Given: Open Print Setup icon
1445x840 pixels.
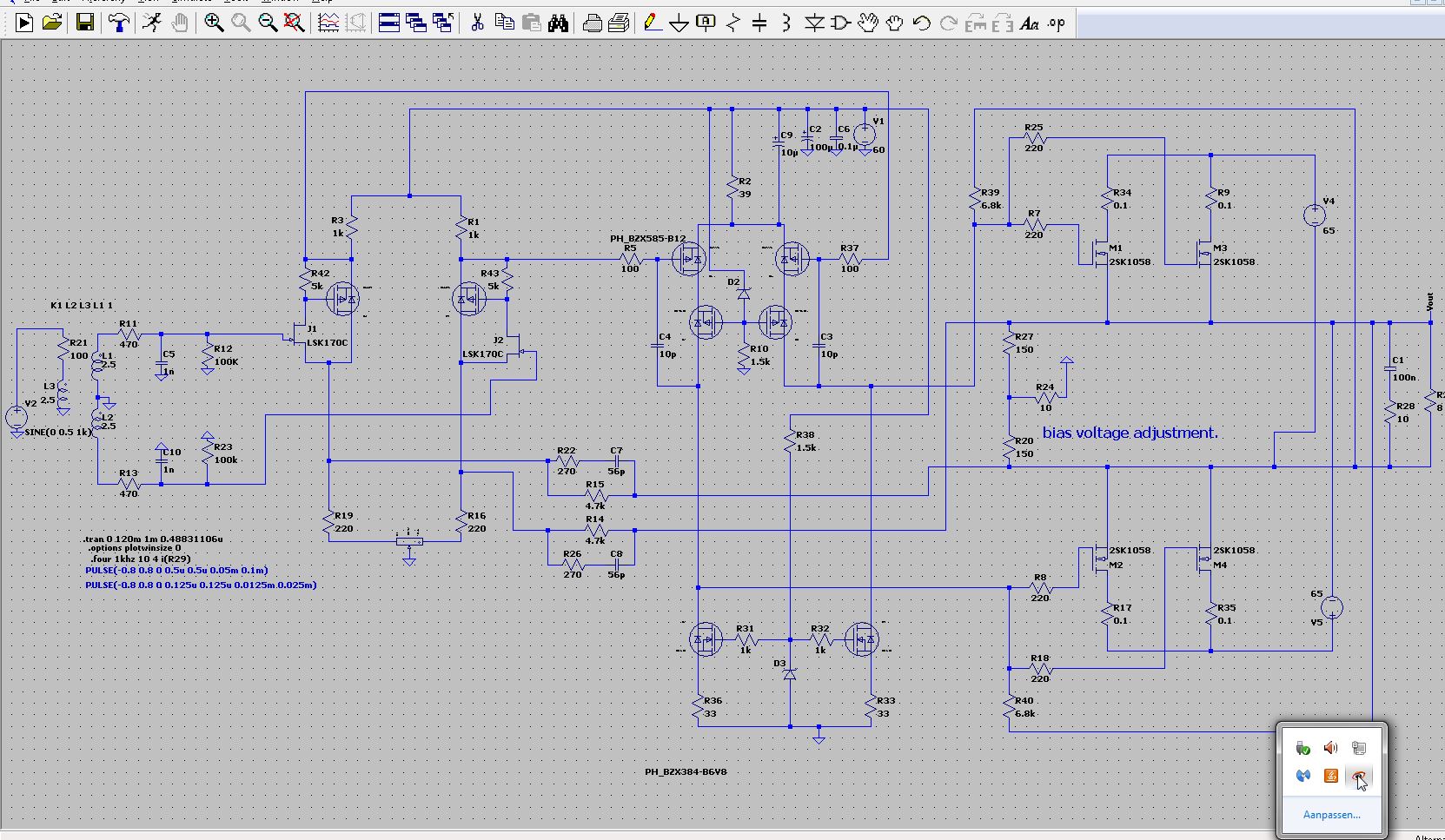Looking at the screenshot, I should pyautogui.click(x=592, y=23).
